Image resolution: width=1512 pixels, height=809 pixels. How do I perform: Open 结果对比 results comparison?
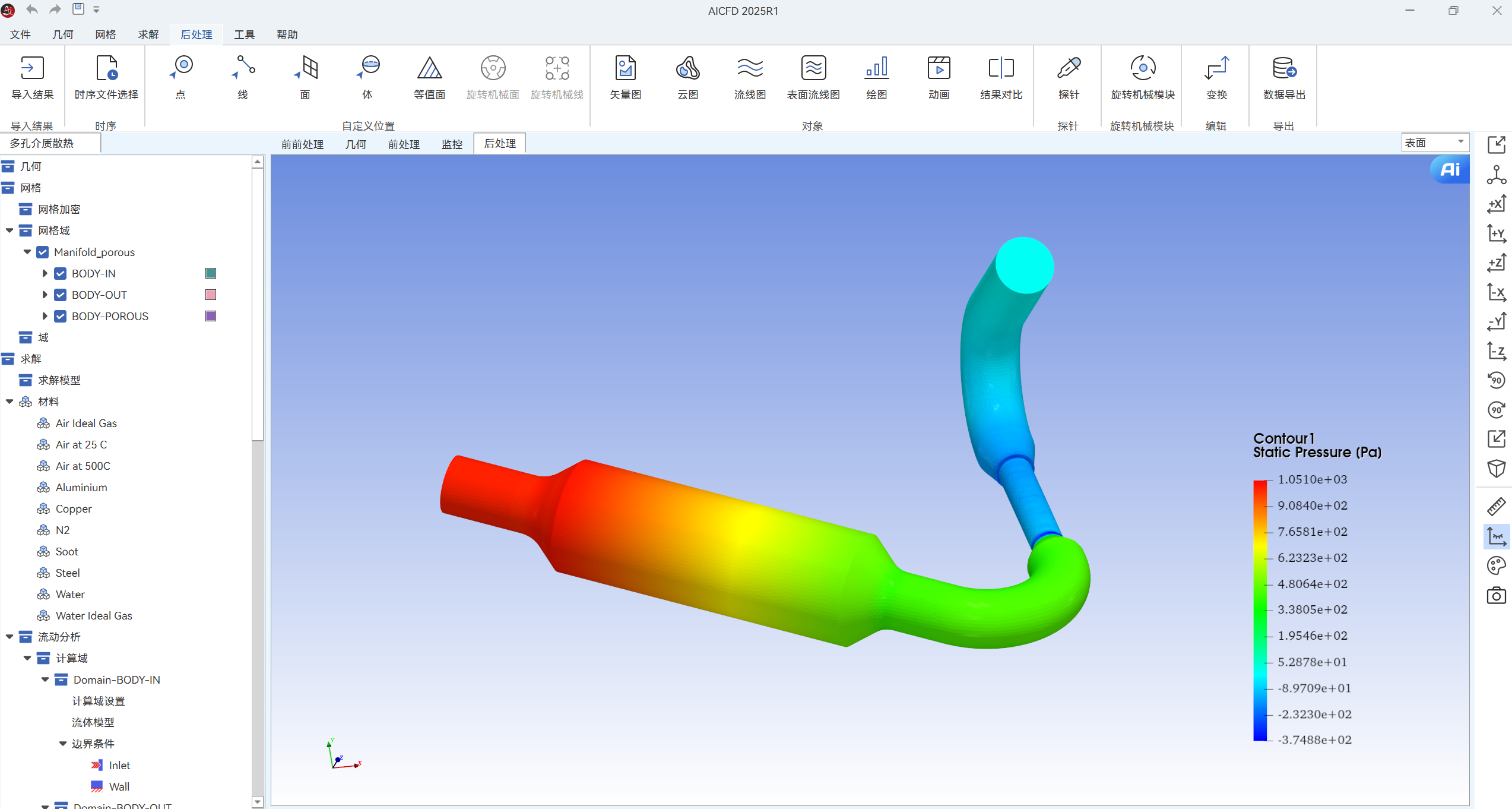coord(1001,78)
